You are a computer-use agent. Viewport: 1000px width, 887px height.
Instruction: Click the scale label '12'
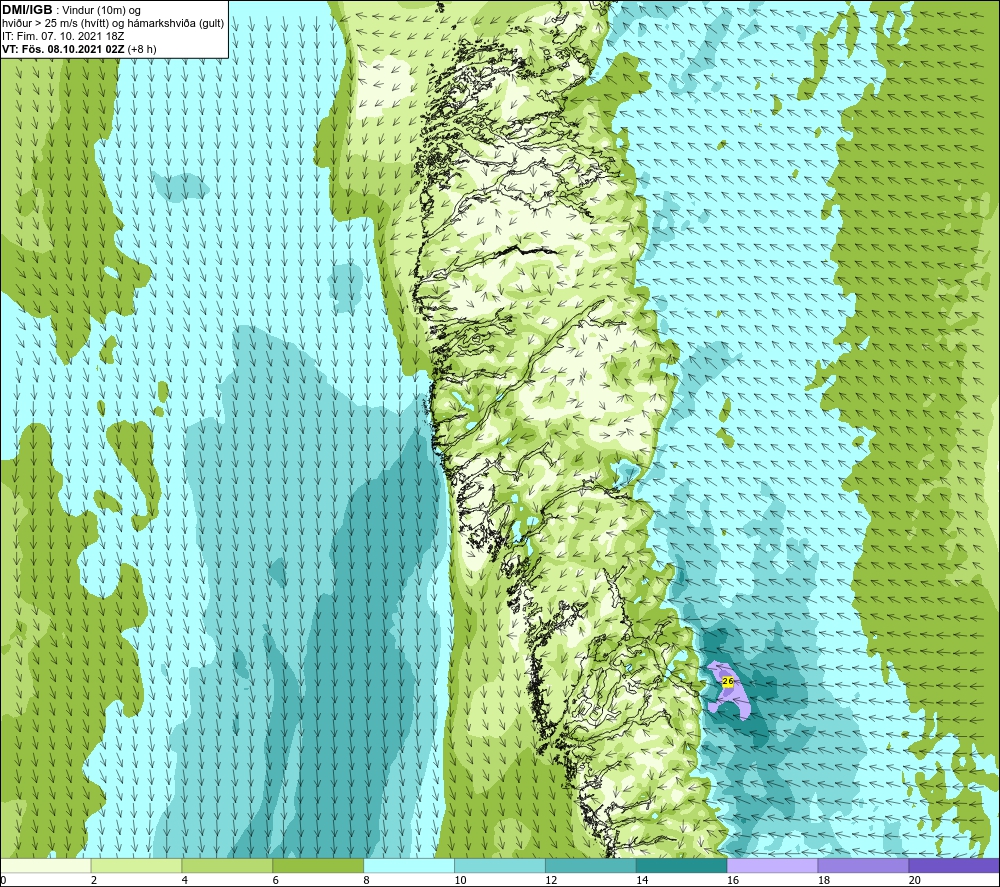[x=551, y=880]
